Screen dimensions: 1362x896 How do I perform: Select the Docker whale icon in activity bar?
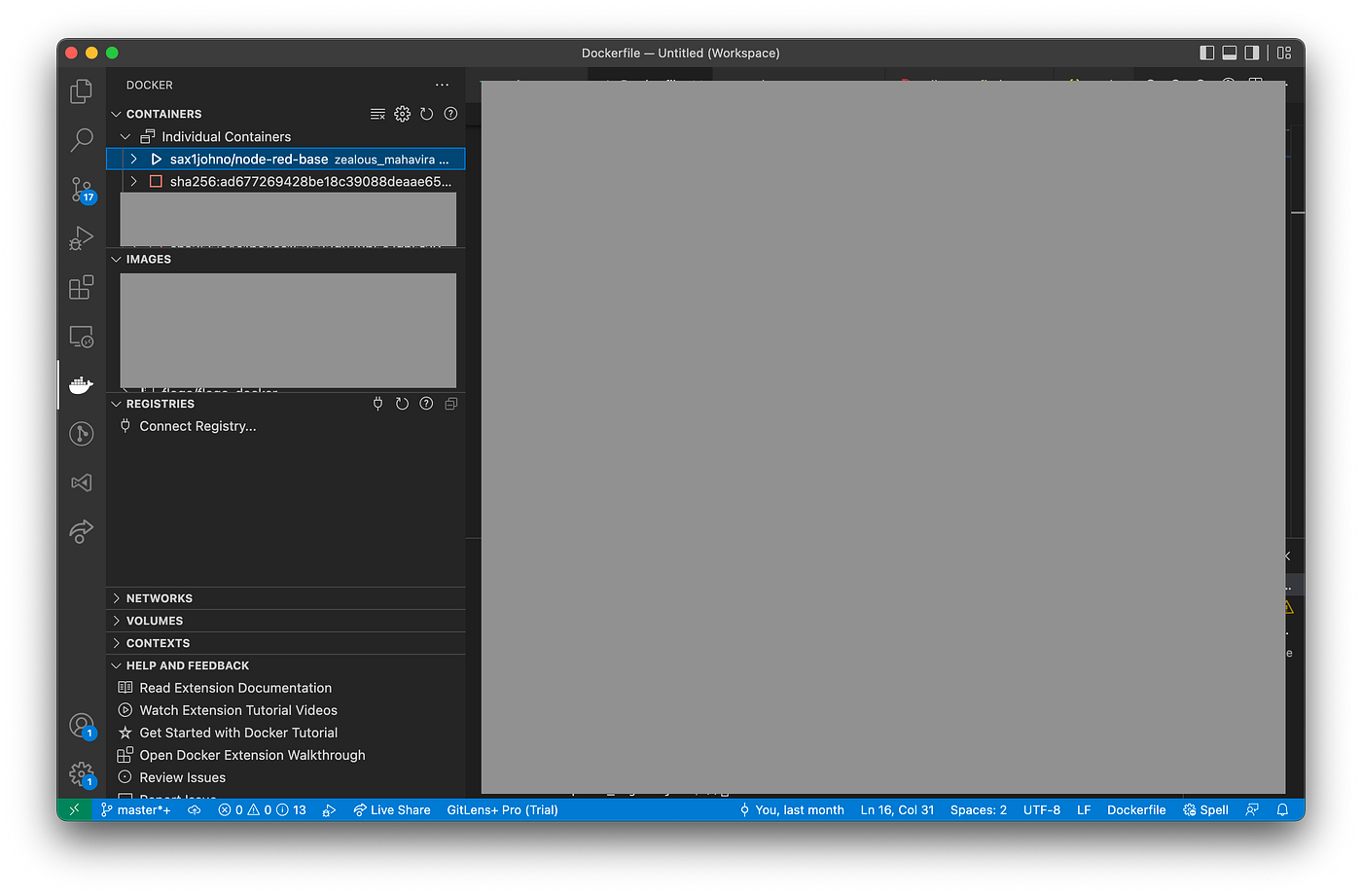82,385
